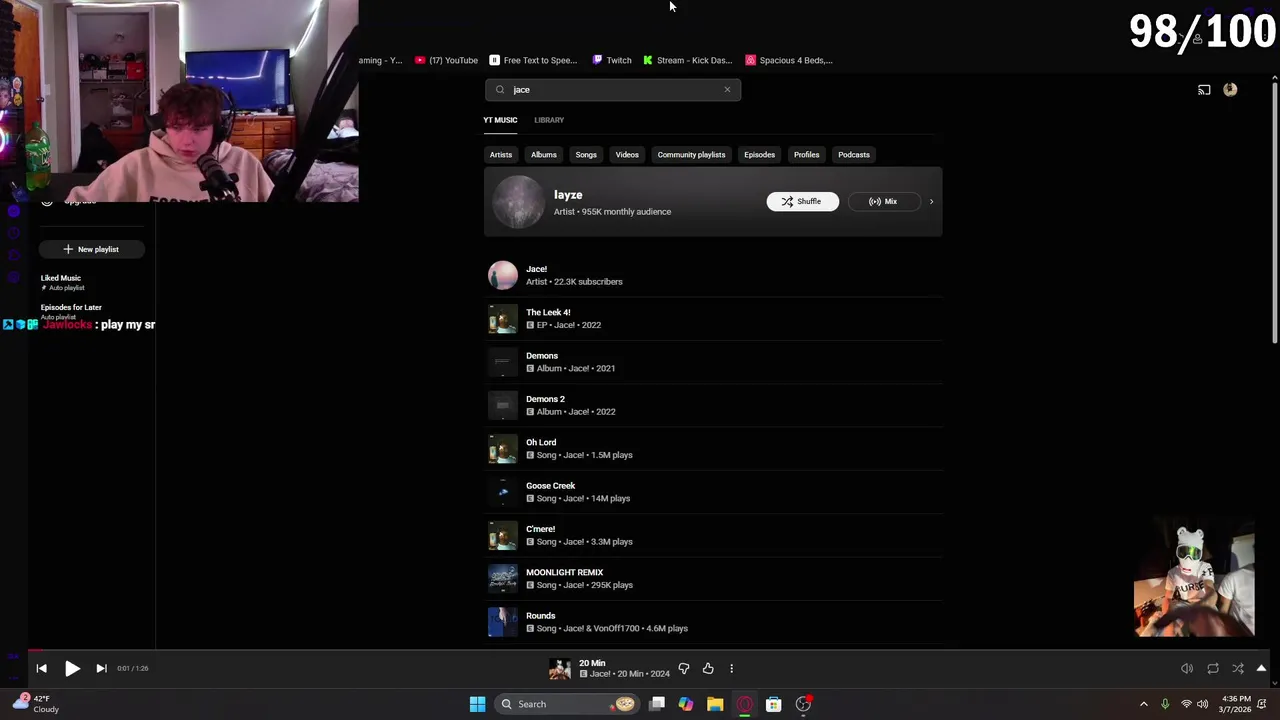Click the Goose Creek song thumbnail
This screenshot has height=720, width=1280.
point(503,492)
